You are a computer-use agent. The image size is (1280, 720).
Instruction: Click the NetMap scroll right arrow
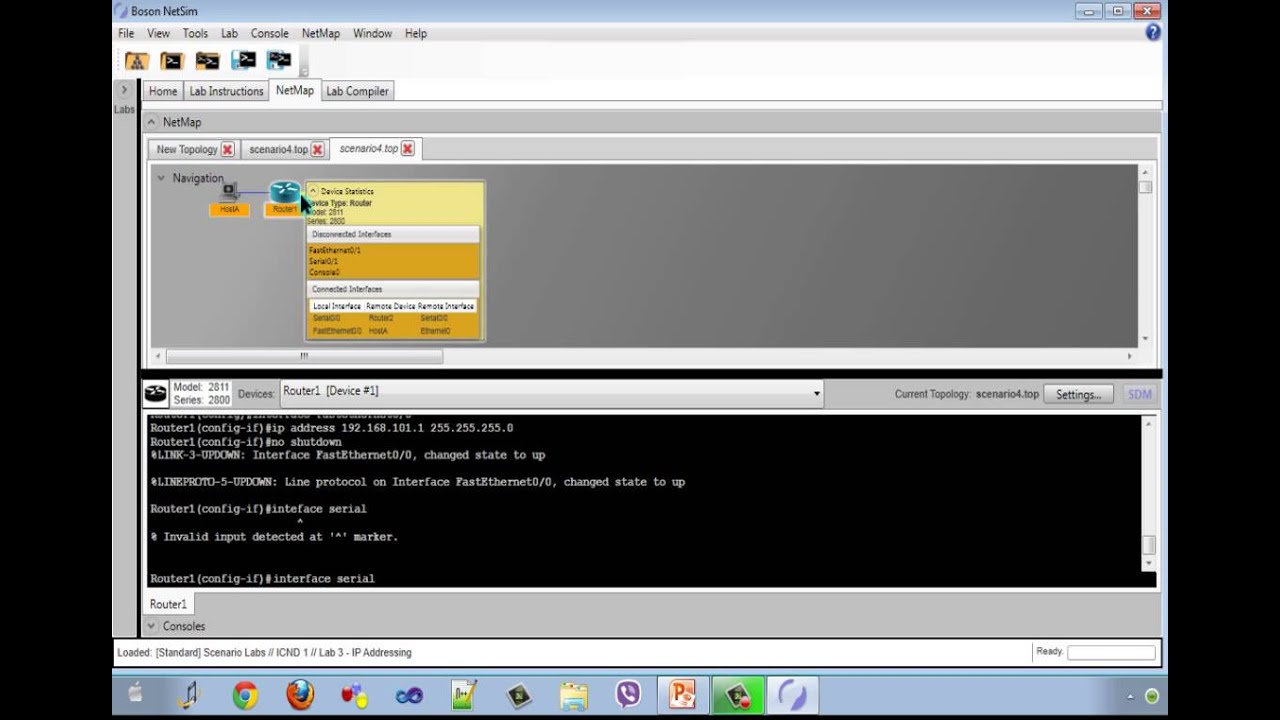click(x=1130, y=356)
